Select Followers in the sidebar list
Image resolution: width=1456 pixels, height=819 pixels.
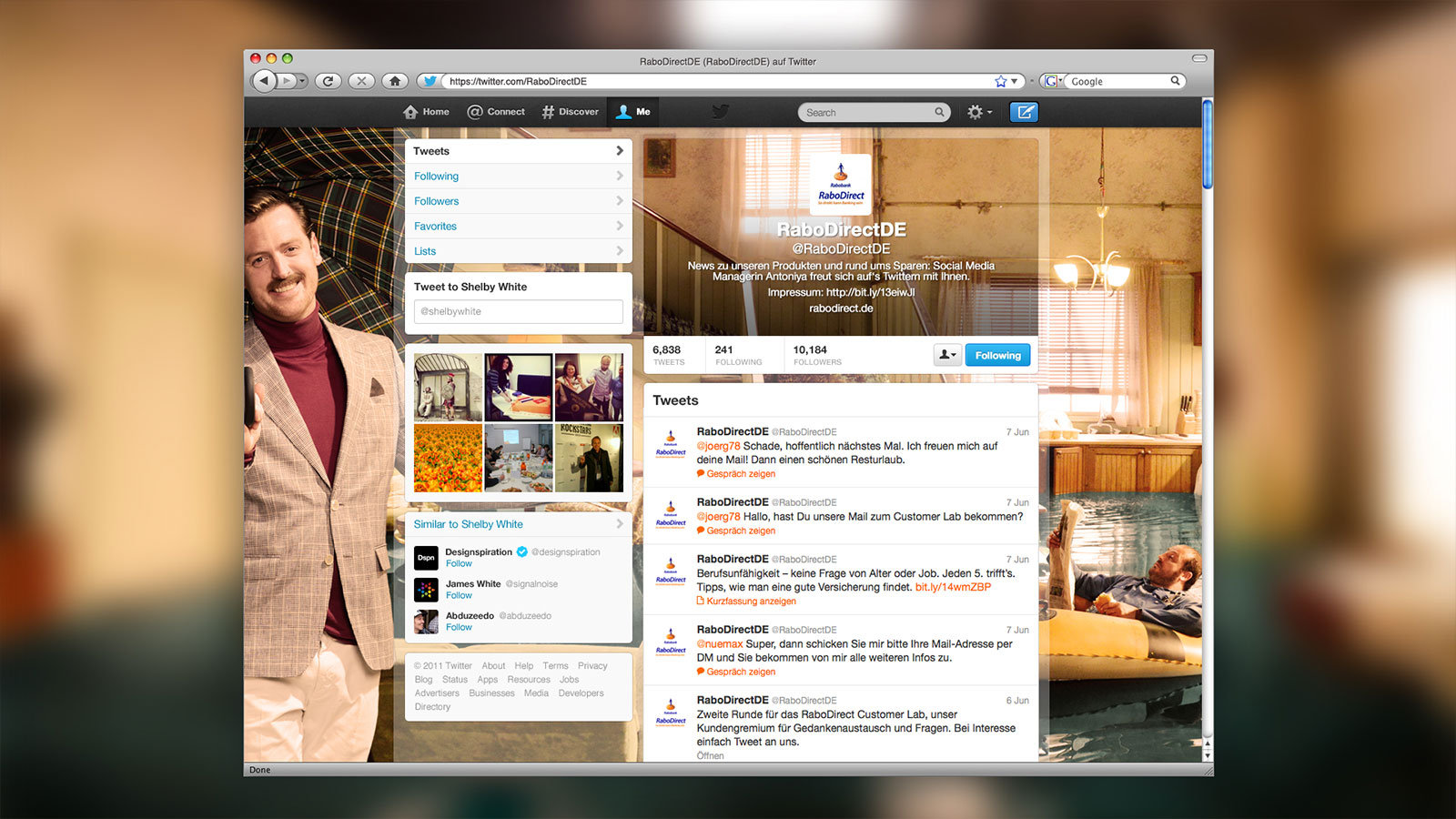click(437, 201)
